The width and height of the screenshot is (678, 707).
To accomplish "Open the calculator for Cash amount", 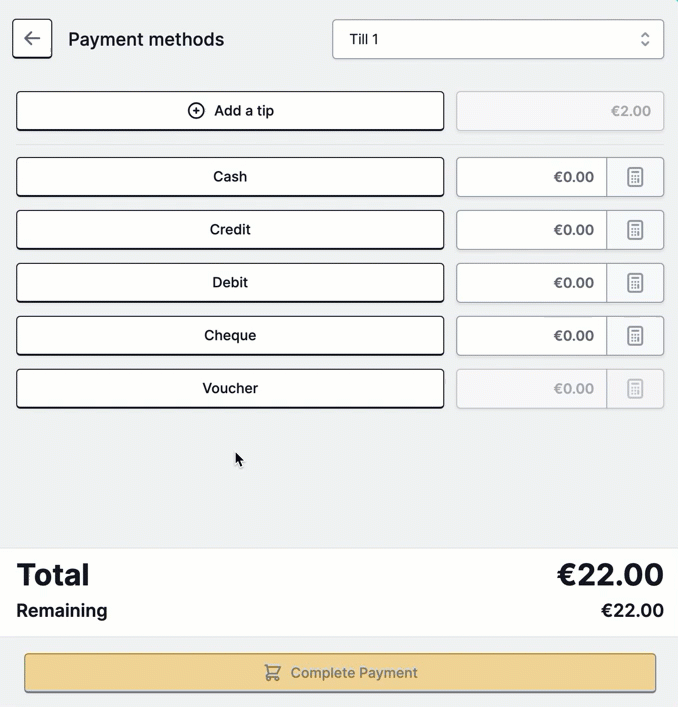I will 635,177.
